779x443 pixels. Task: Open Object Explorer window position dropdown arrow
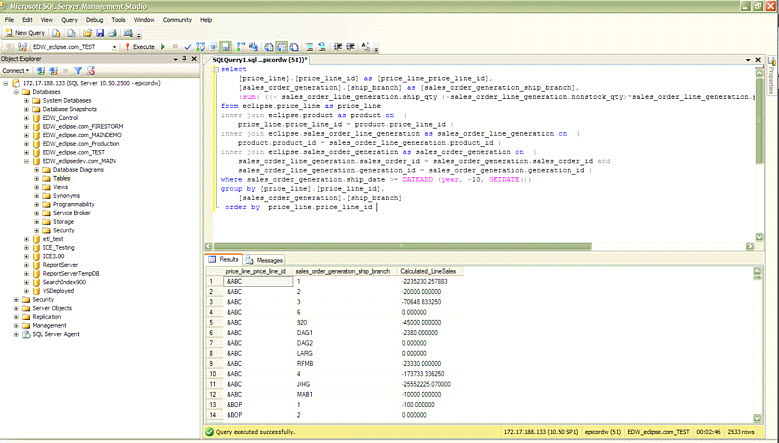(x=175, y=59)
